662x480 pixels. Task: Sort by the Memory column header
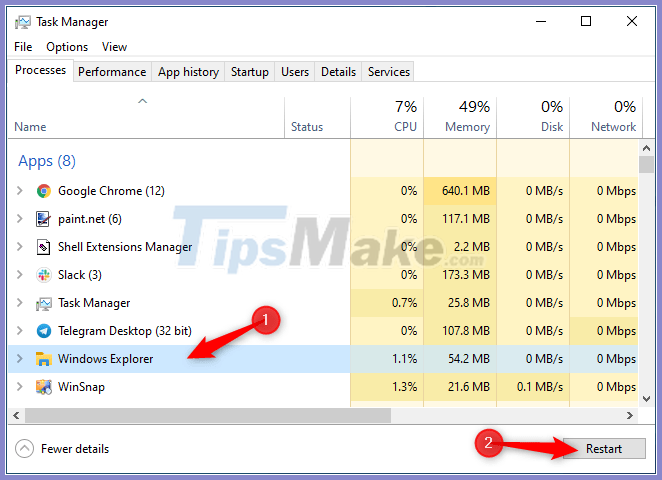tap(460, 117)
